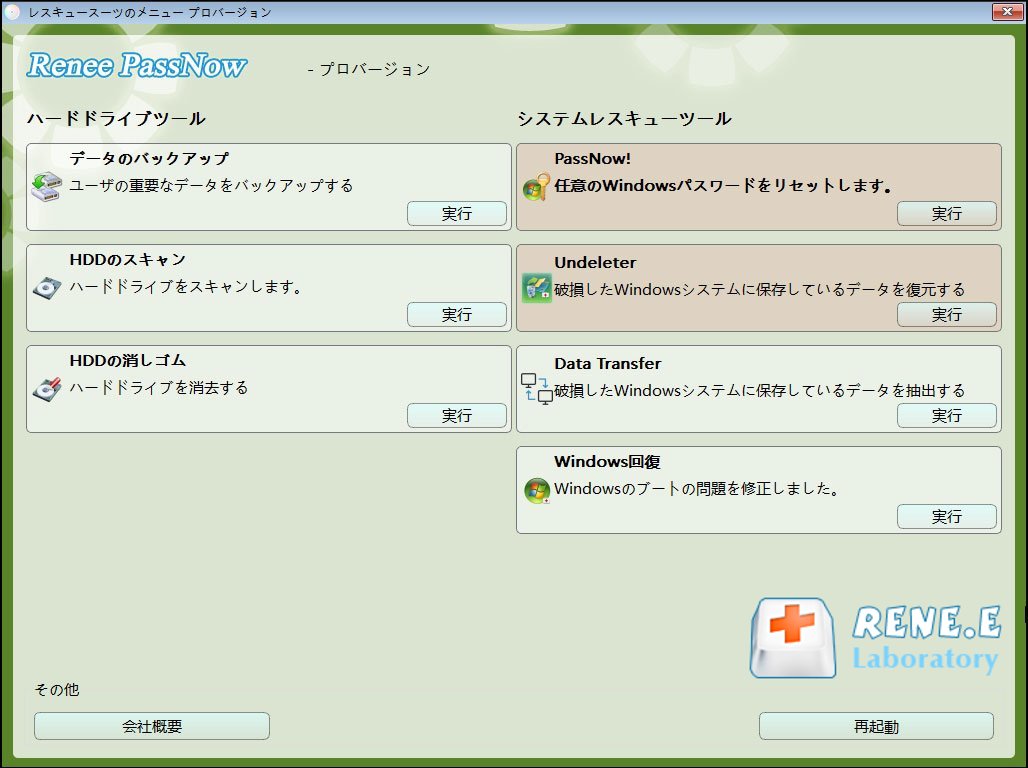This screenshot has height=768, width=1028.
Task: Run HDDの消しゴム with 実行 button
Action: click(x=457, y=416)
